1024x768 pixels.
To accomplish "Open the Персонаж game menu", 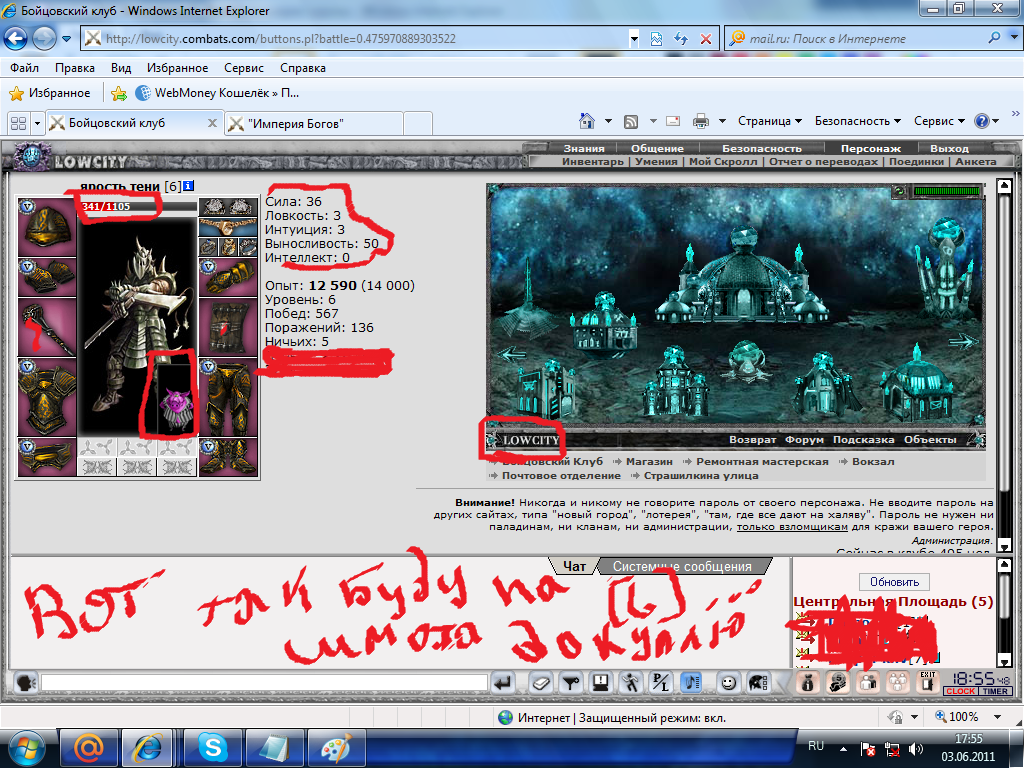I will (870, 148).
